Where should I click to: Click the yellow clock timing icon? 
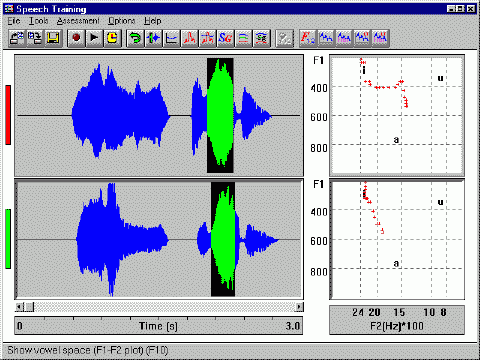tap(112, 38)
